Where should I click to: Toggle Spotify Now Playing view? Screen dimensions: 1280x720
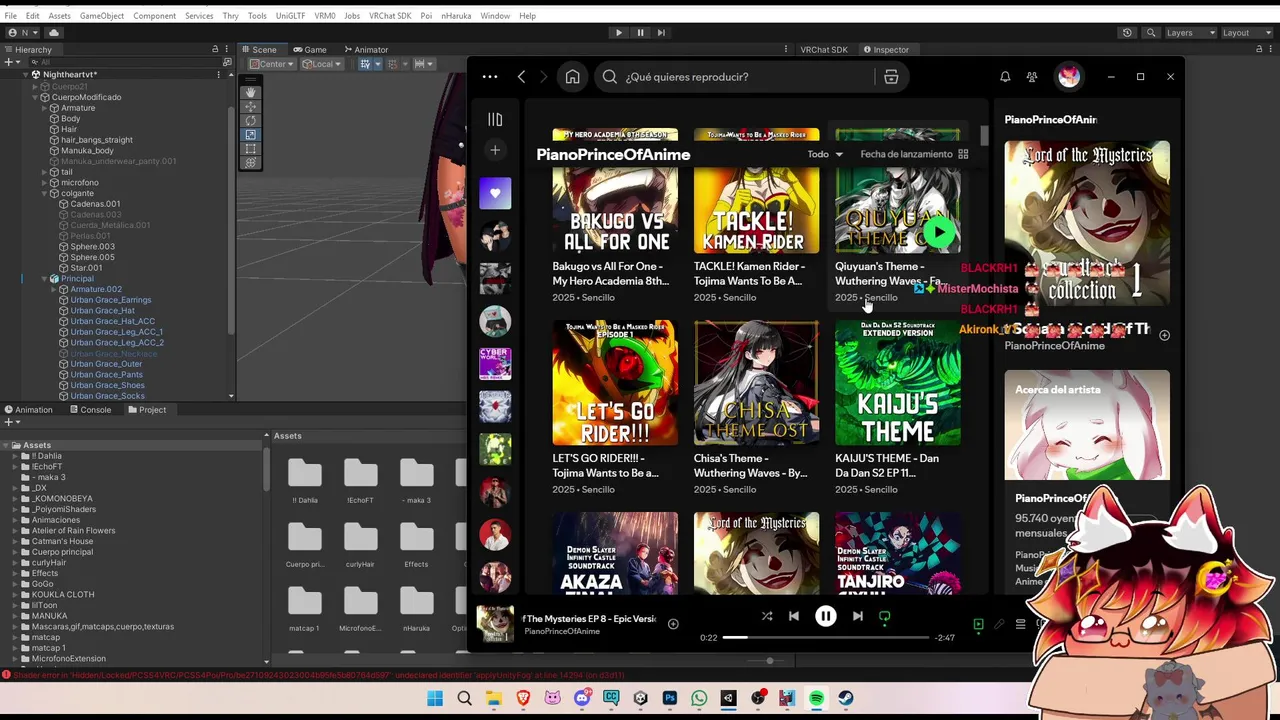[978, 624]
